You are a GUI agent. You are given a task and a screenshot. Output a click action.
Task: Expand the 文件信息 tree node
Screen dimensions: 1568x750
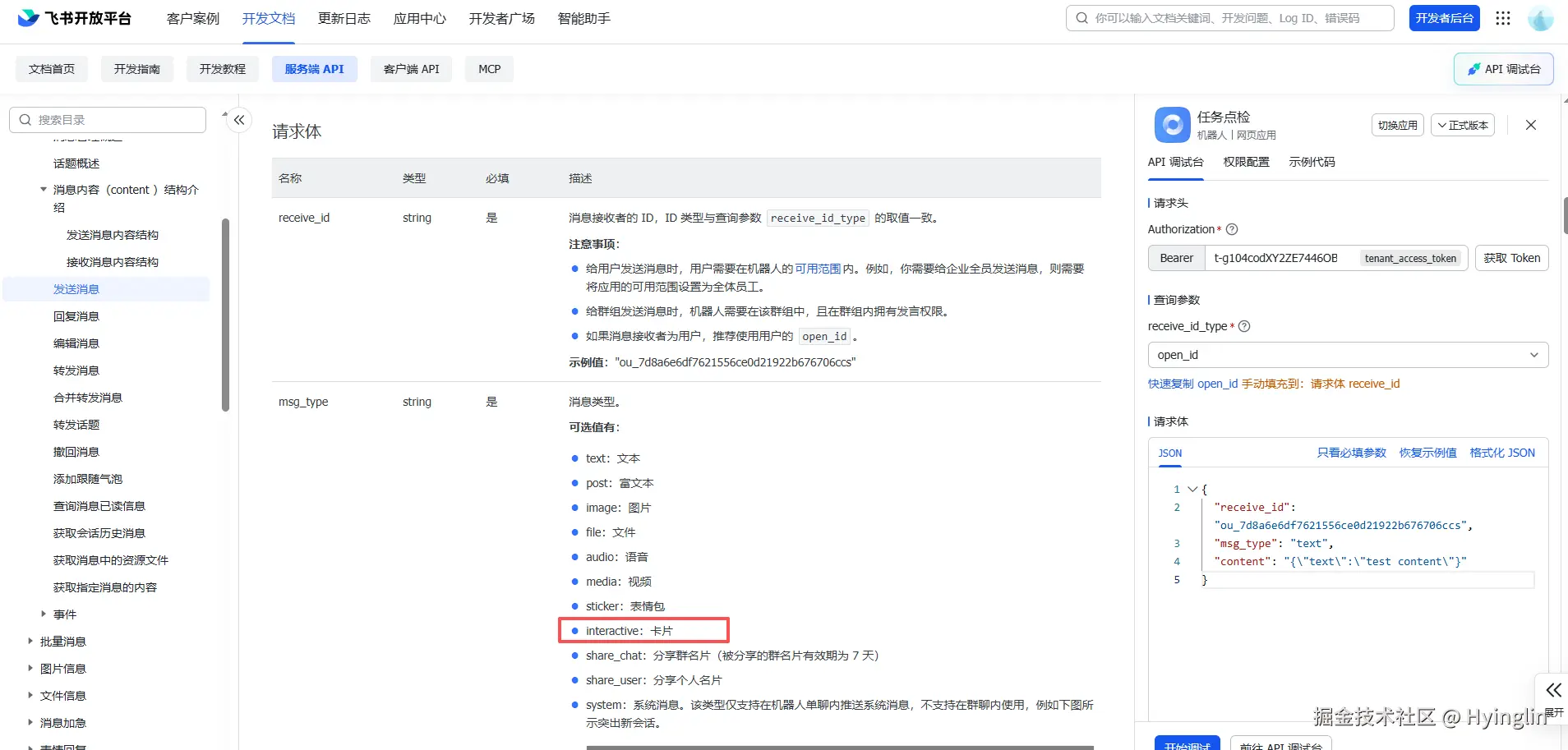pos(30,696)
